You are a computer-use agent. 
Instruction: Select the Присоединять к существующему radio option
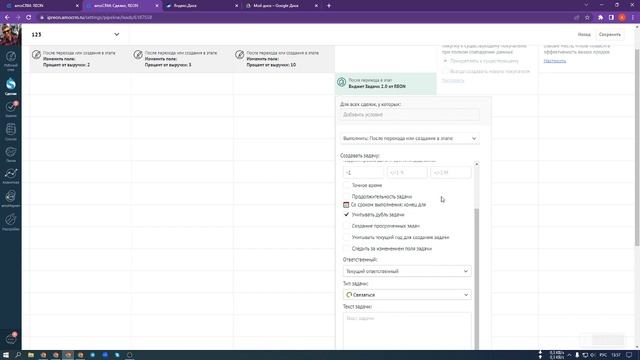coord(445,61)
